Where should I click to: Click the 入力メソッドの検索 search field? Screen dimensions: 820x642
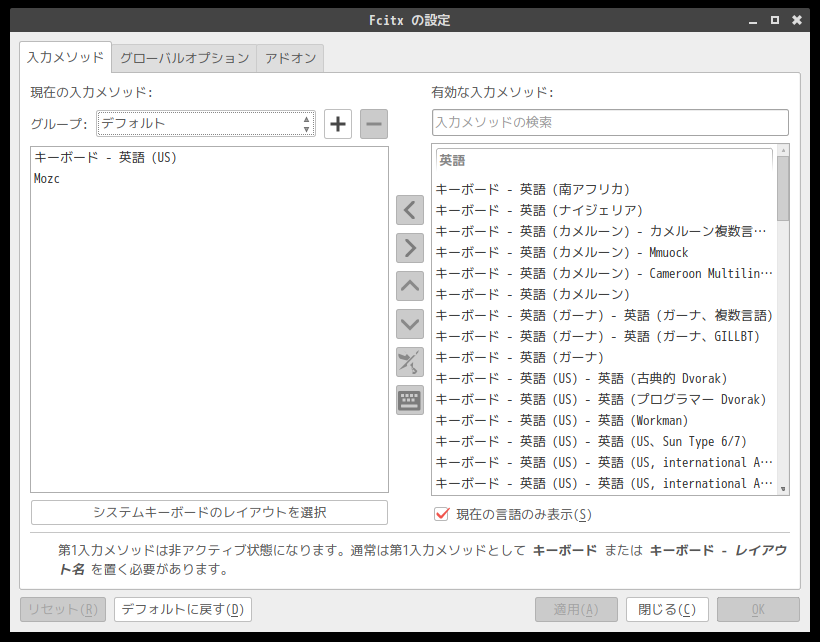point(610,122)
